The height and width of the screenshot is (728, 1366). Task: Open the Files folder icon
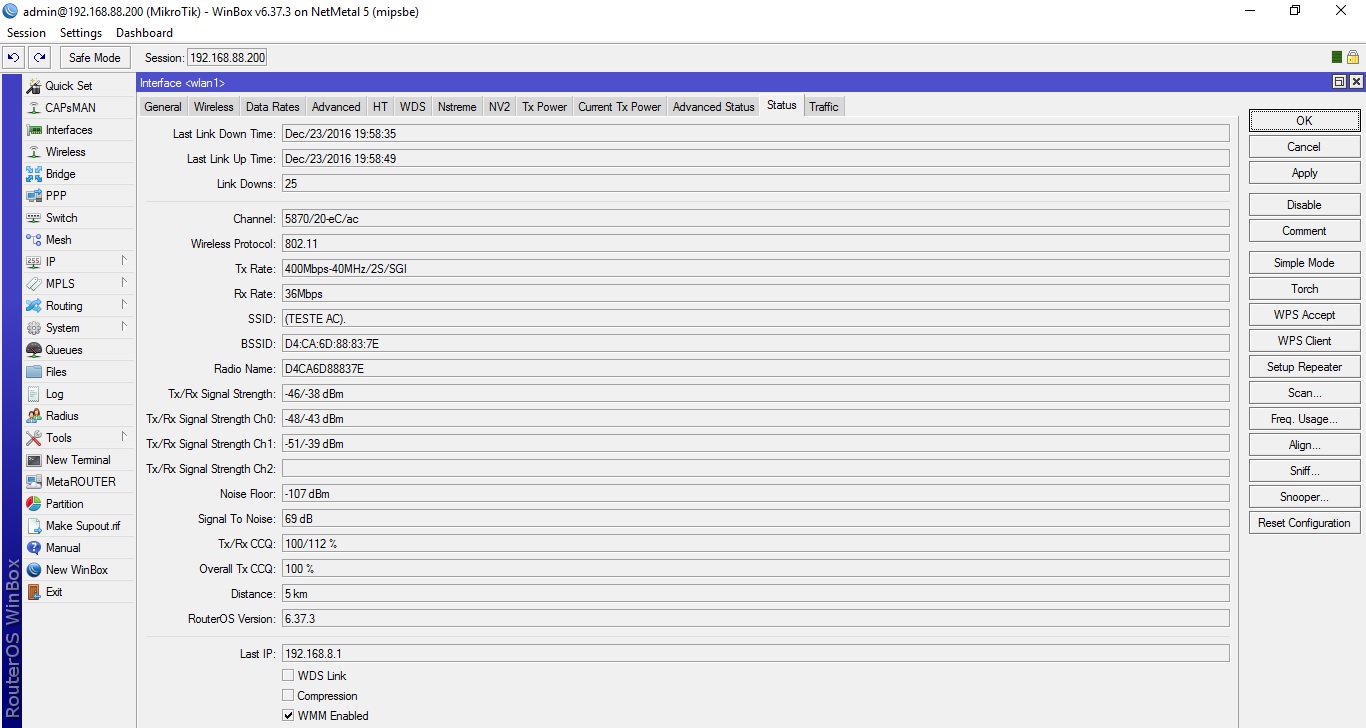click(x=34, y=372)
